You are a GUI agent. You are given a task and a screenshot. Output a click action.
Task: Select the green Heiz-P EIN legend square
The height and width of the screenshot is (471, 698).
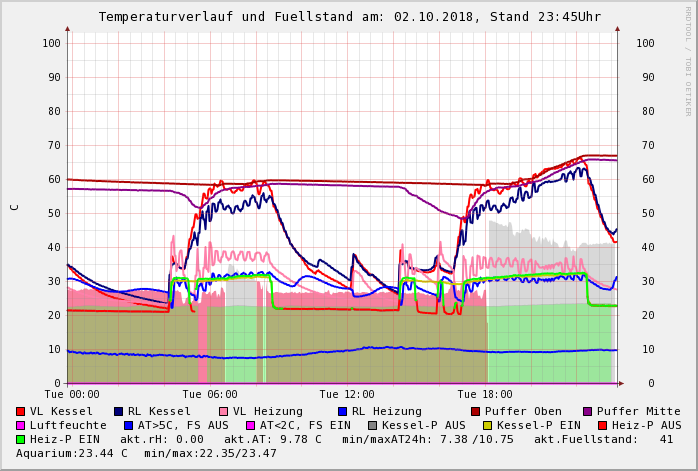(21, 439)
